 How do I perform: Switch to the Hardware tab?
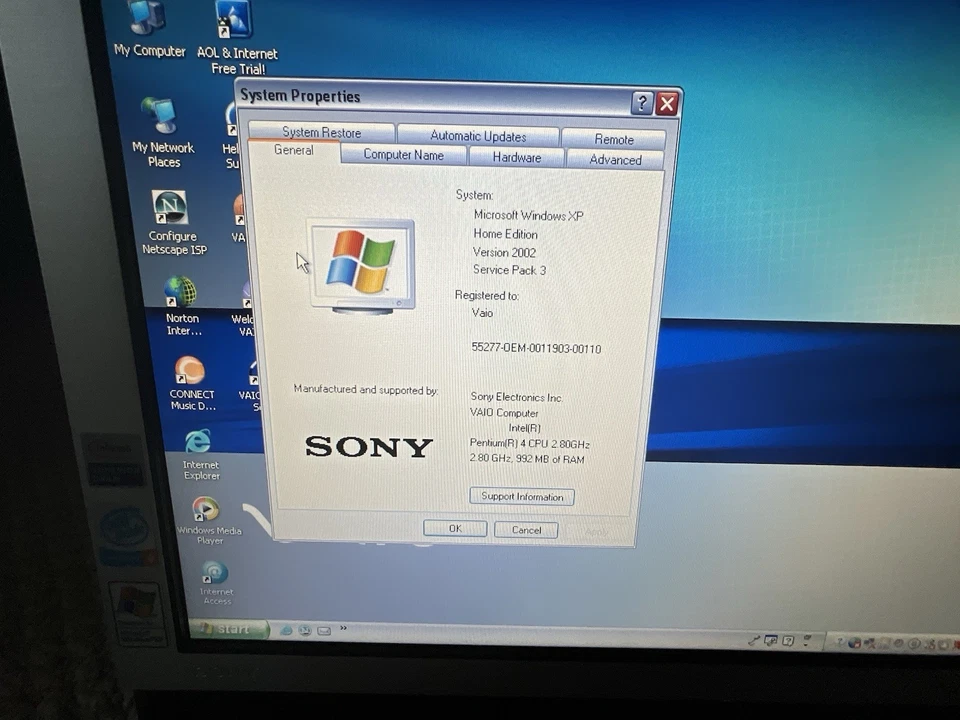click(x=516, y=157)
